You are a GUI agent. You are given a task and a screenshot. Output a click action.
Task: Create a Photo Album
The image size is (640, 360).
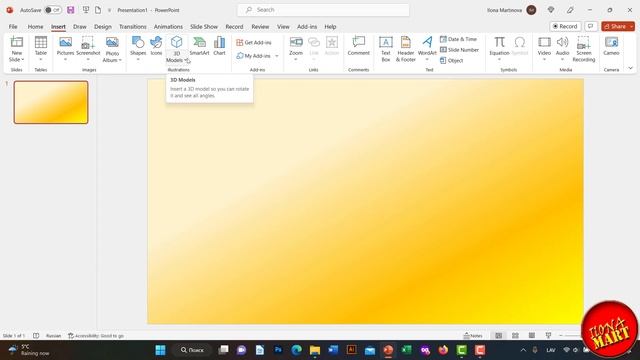click(x=112, y=49)
